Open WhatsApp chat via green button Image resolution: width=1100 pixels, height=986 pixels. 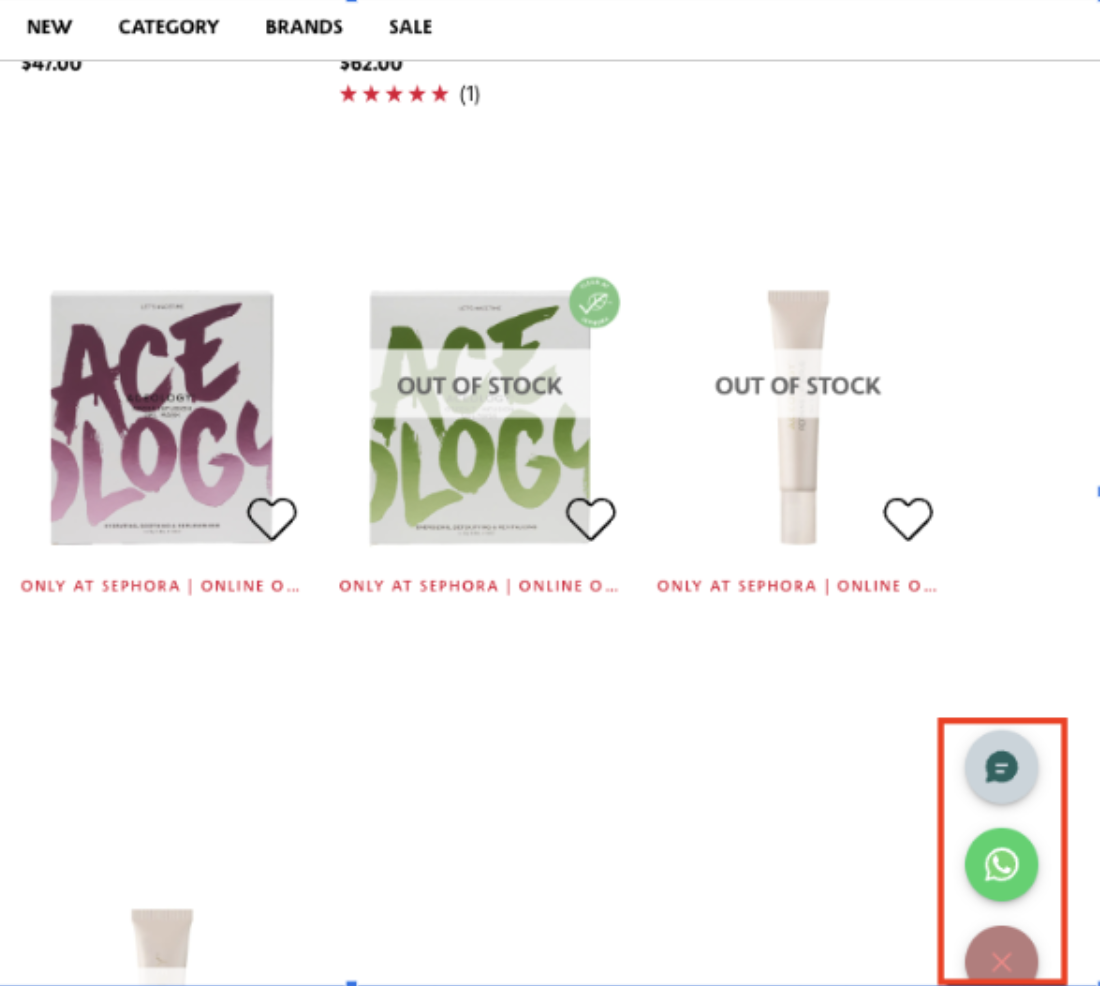[1001, 865]
